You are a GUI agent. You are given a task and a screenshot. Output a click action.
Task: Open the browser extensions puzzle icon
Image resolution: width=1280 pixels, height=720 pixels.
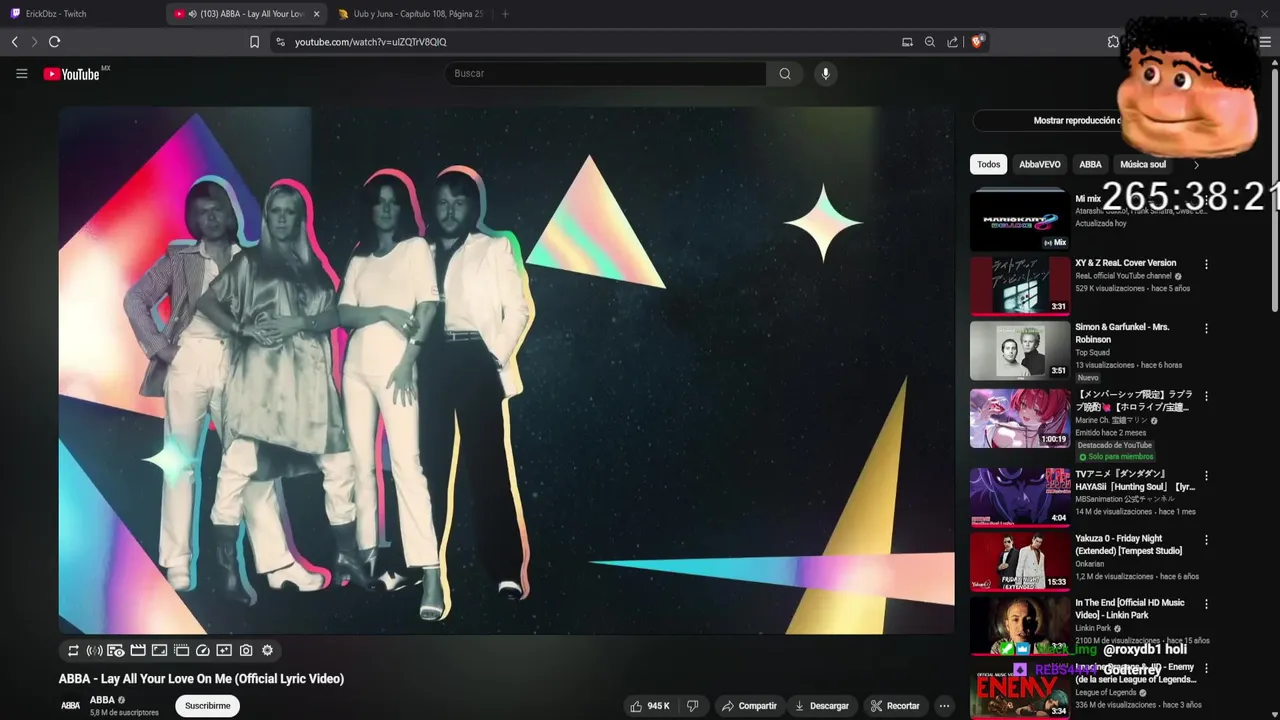click(x=1113, y=42)
